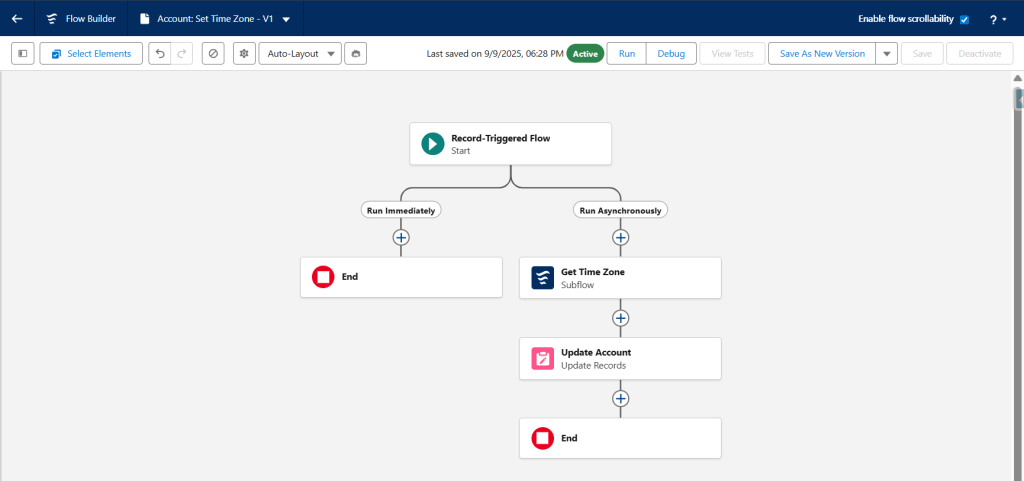This screenshot has height=481, width=1024.
Task: Expand arrow beside Save As New Version
Action: click(886, 54)
